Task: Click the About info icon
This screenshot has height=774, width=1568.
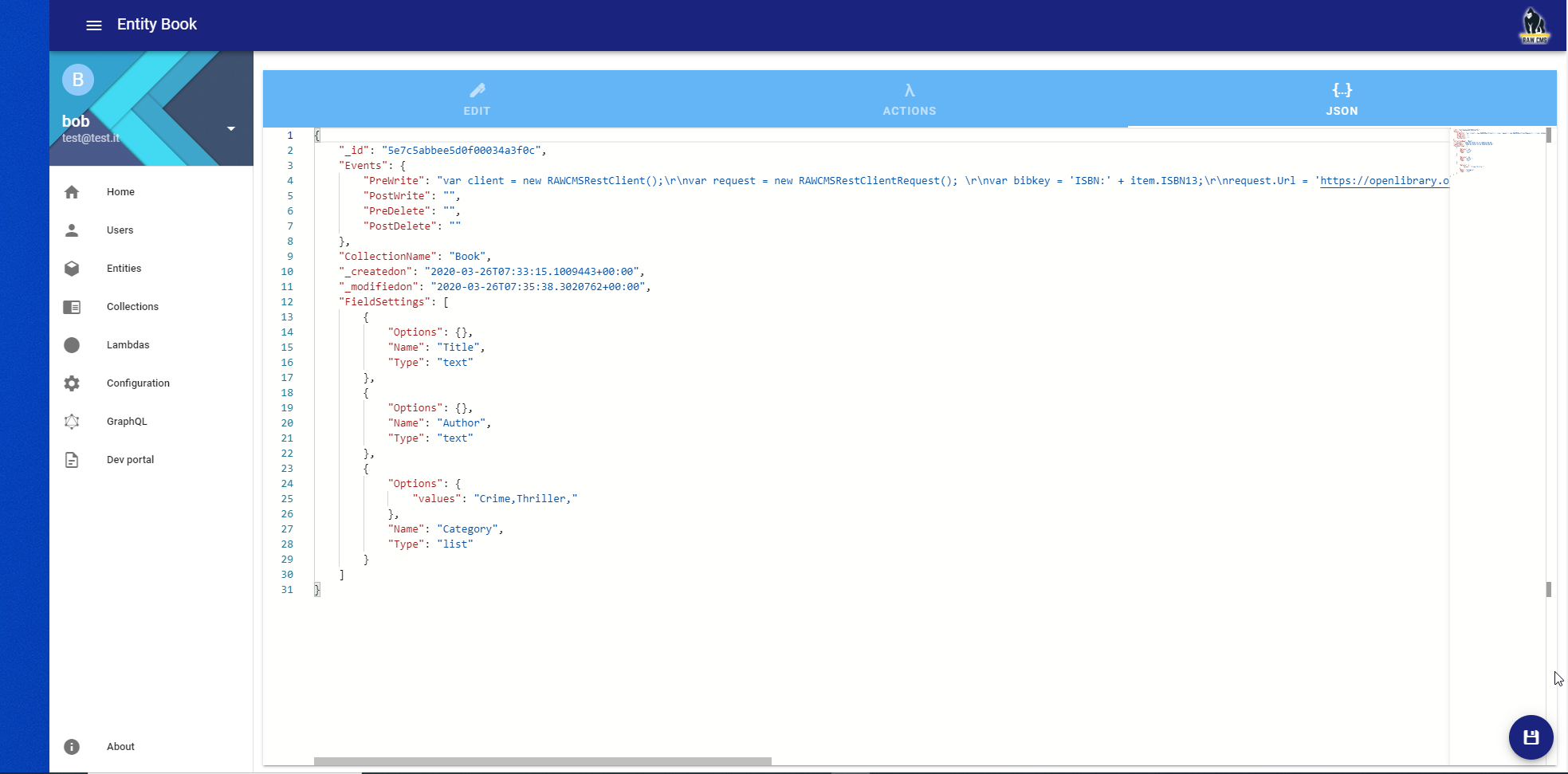Action: 72,747
